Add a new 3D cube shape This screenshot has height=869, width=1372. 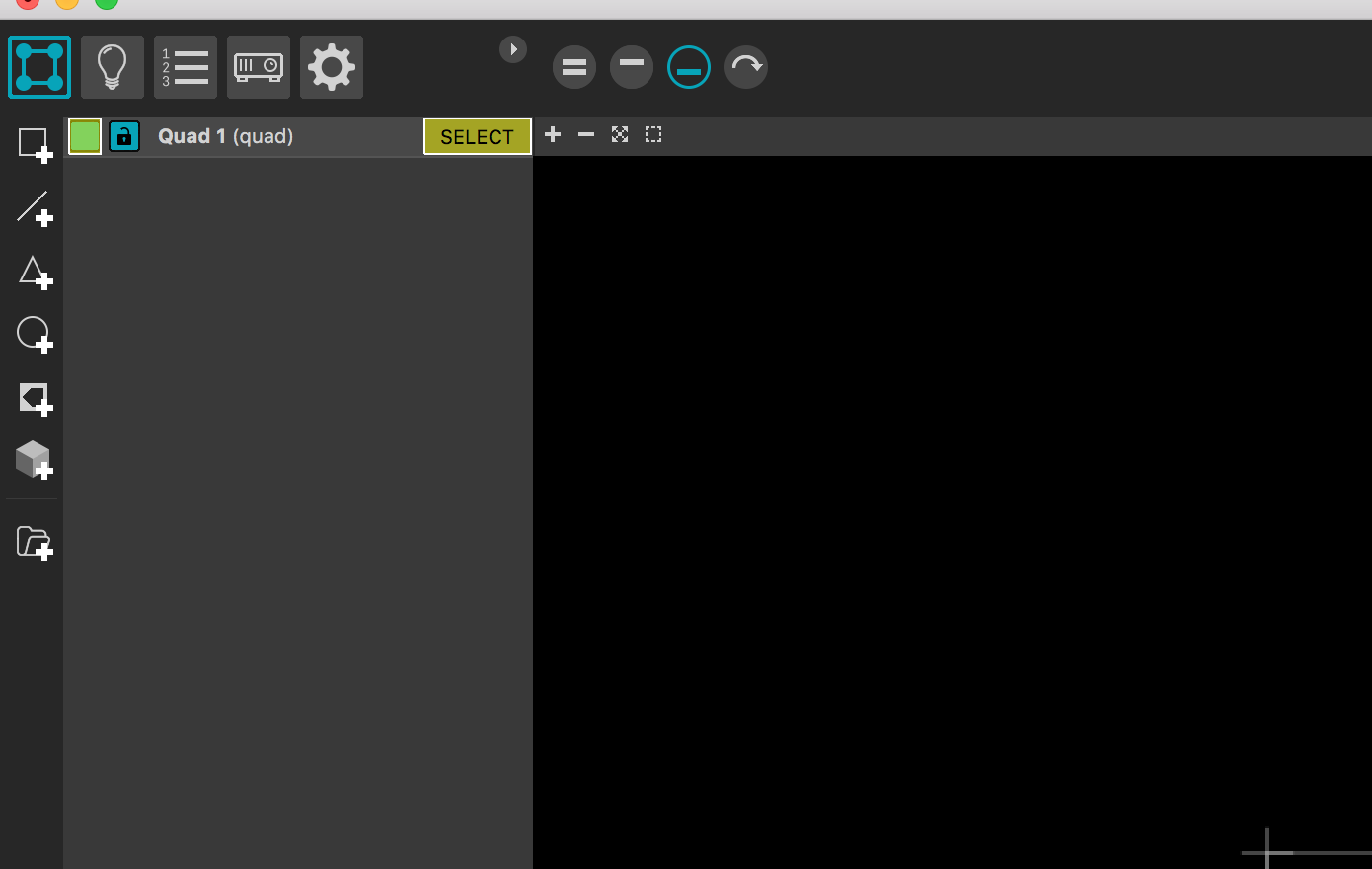click(35, 460)
